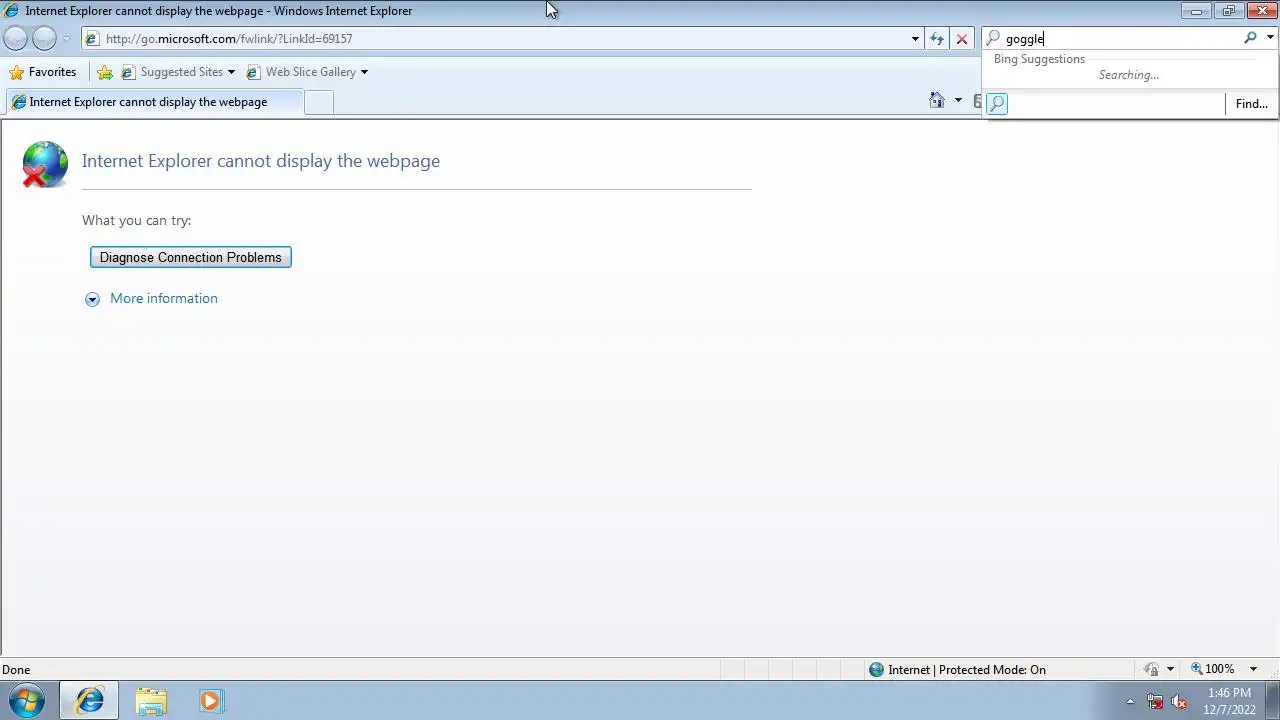The width and height of the screenshot is (1280, 720).
Task: Click the page icon beside the URL
Action: 92,39
